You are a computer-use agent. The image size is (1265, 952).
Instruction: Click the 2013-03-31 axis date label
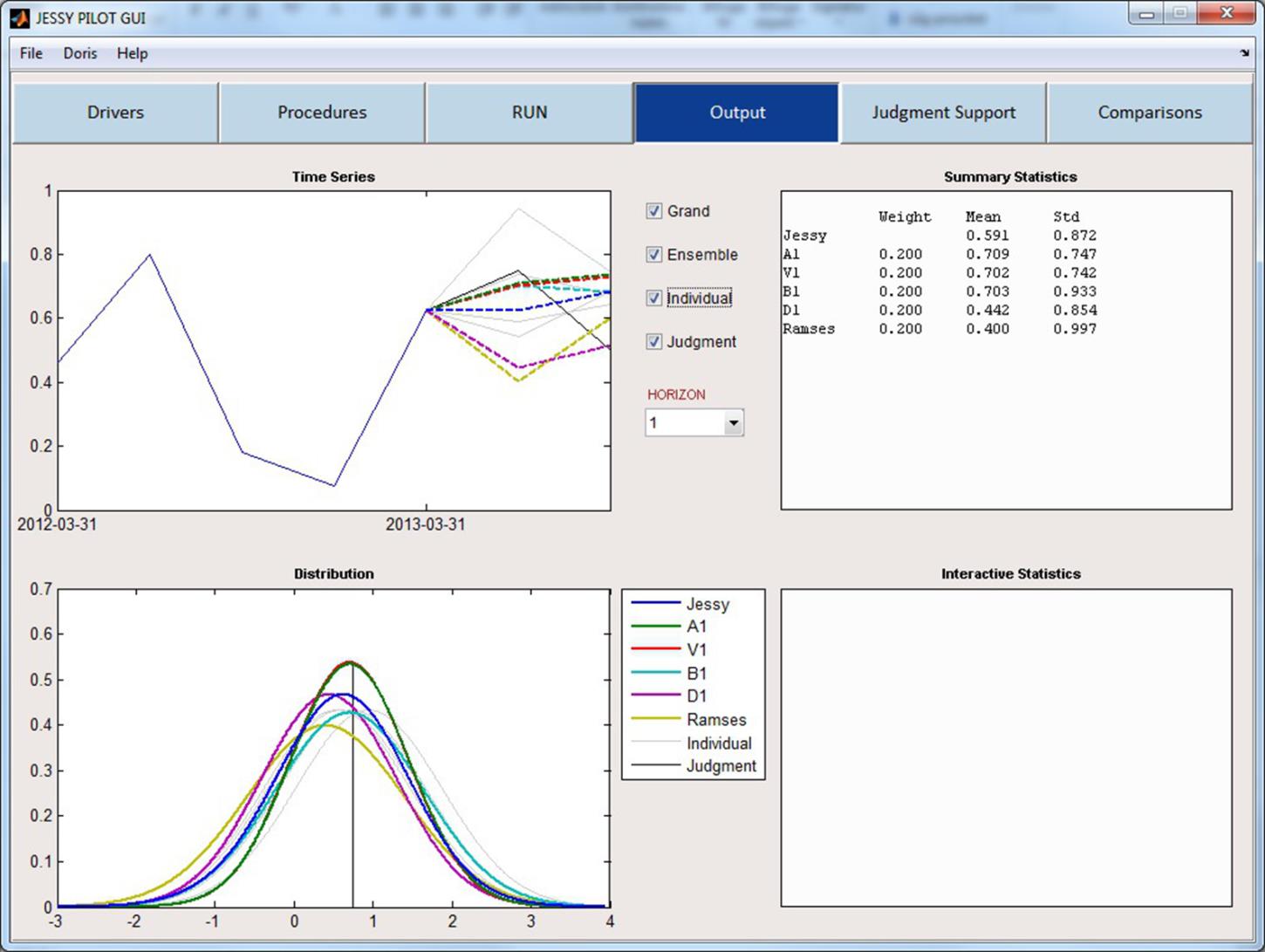point(426,524)
